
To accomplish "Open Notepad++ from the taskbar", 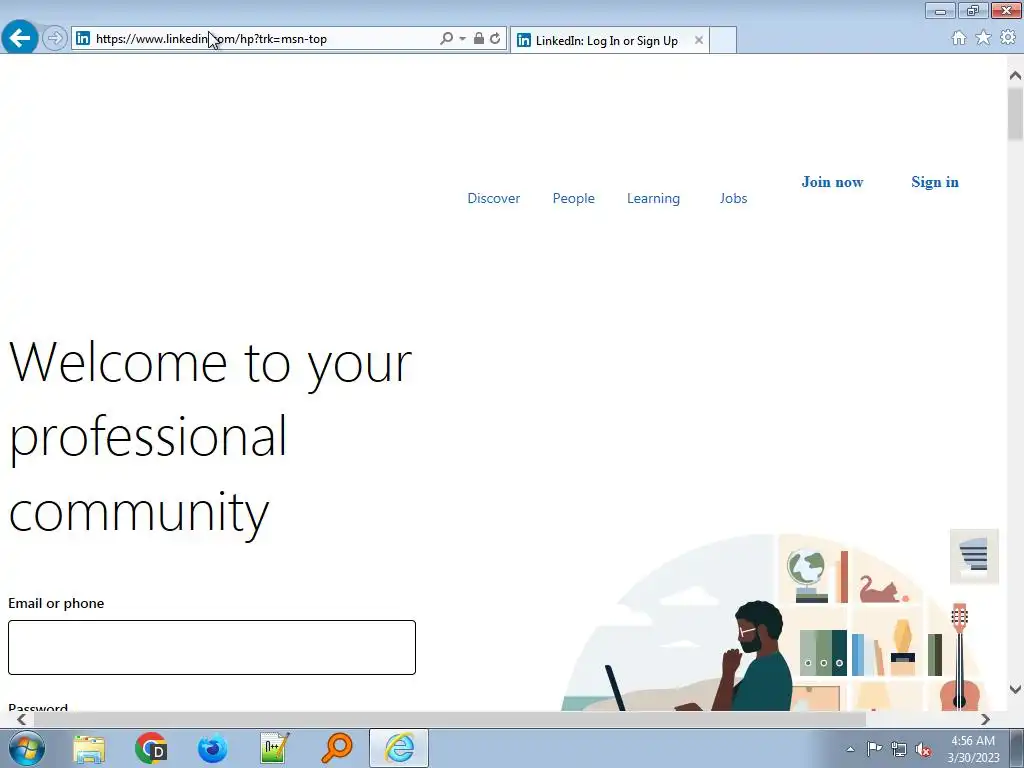I will click(x=274, y=748).
